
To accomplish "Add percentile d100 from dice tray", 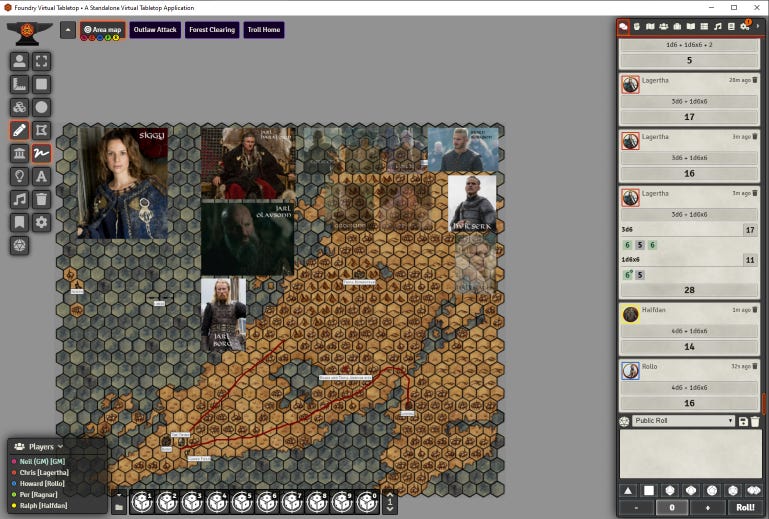I will pyautogui.click(x=753, y=490).
